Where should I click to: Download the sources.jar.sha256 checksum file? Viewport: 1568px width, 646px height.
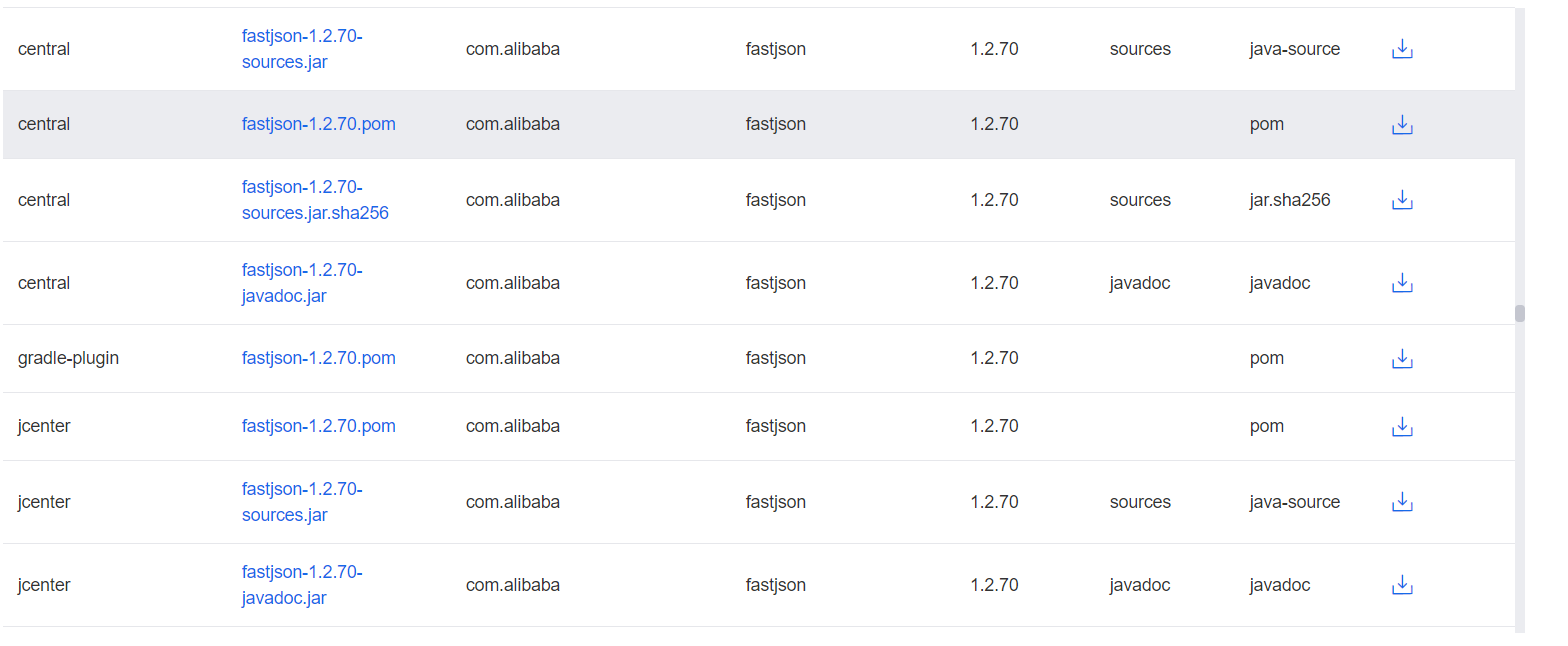1401,199
